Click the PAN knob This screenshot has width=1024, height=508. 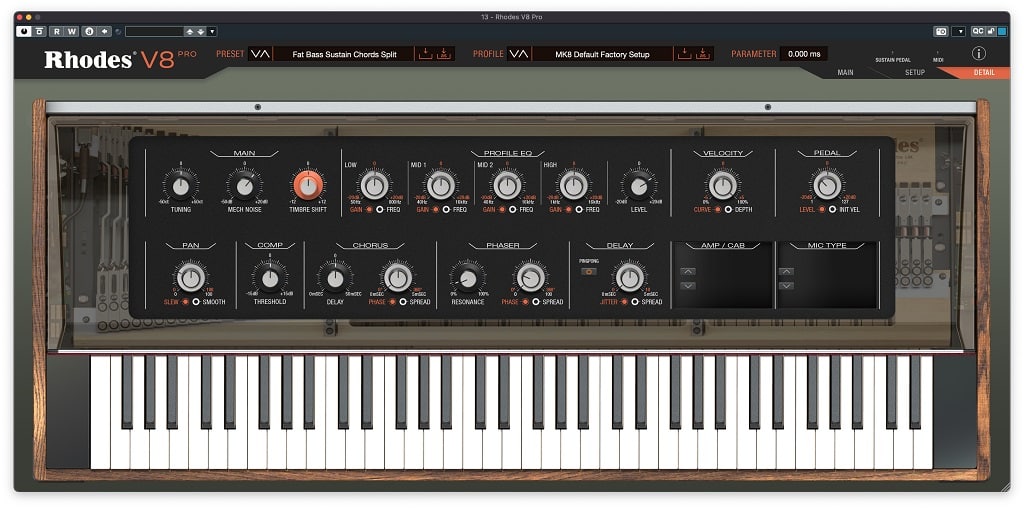(191, 278)
